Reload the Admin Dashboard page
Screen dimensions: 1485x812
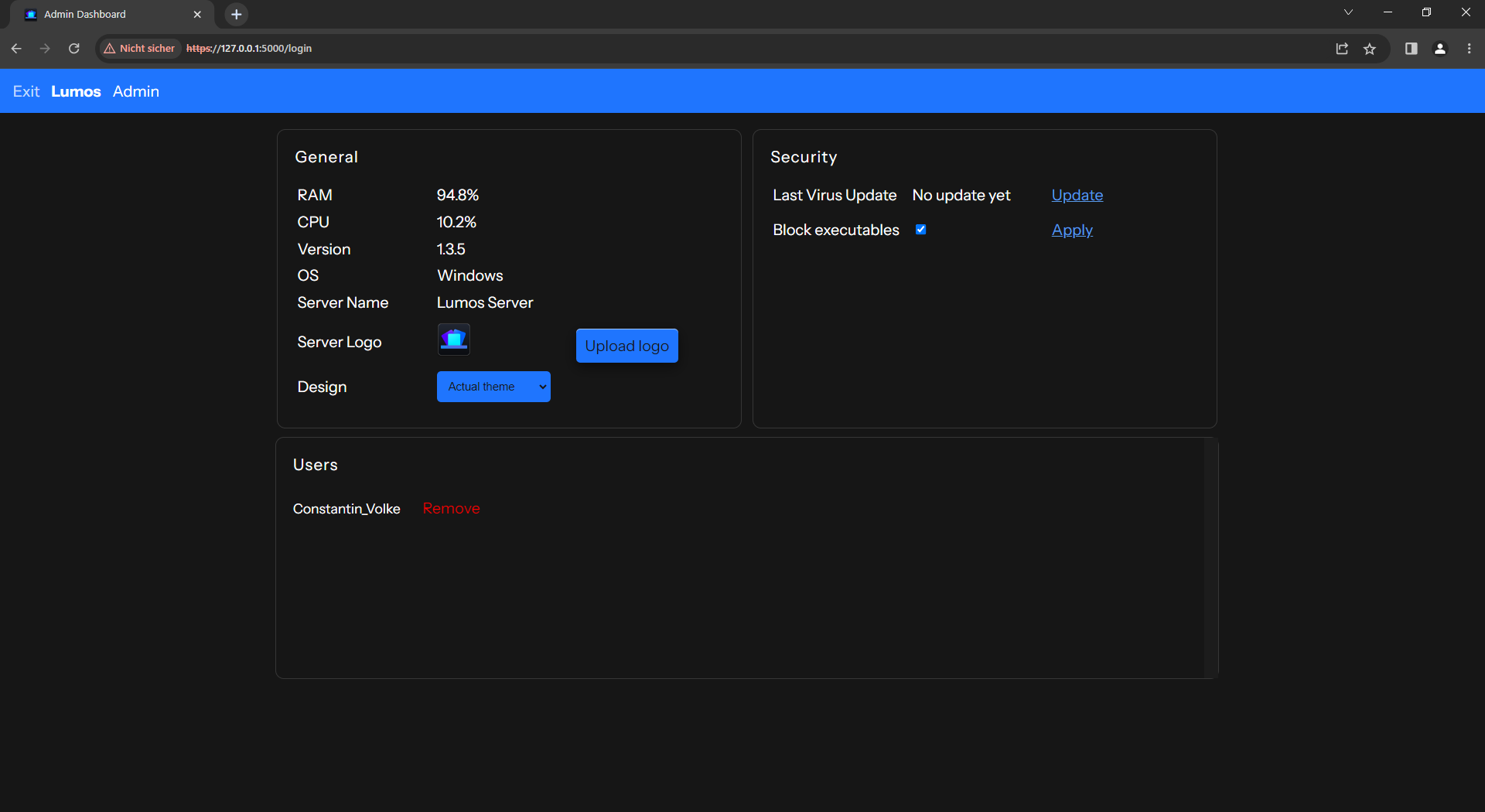74,48
